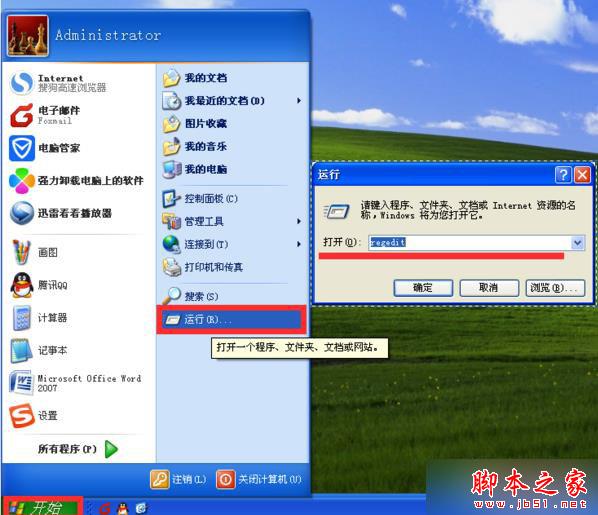The image size is (598, 515).
Task: Click 注销(L) text button
Action: [189, 479]
